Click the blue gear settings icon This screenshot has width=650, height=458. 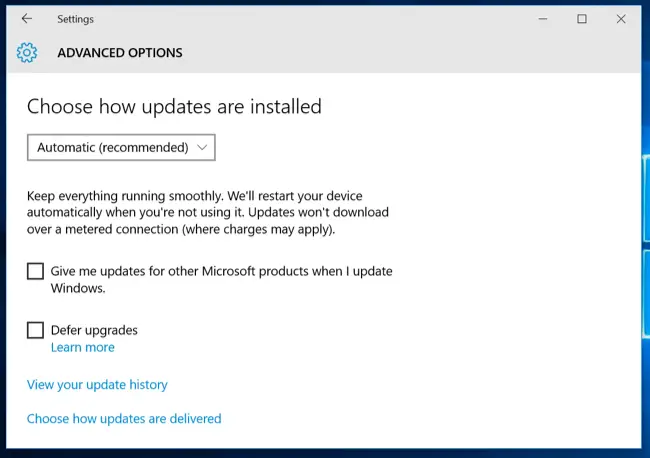coord(27,53)
